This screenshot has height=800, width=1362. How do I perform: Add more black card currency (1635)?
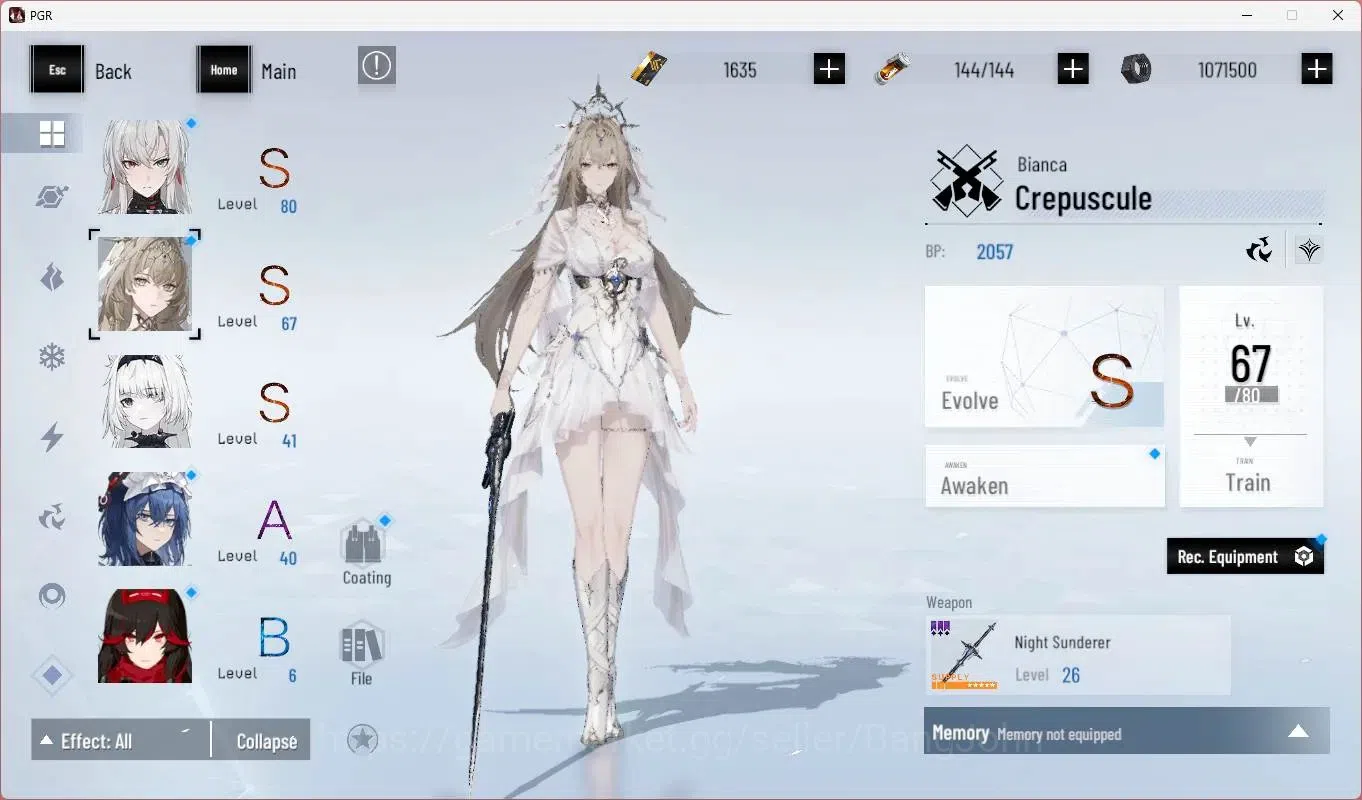[x=829, y=69]
